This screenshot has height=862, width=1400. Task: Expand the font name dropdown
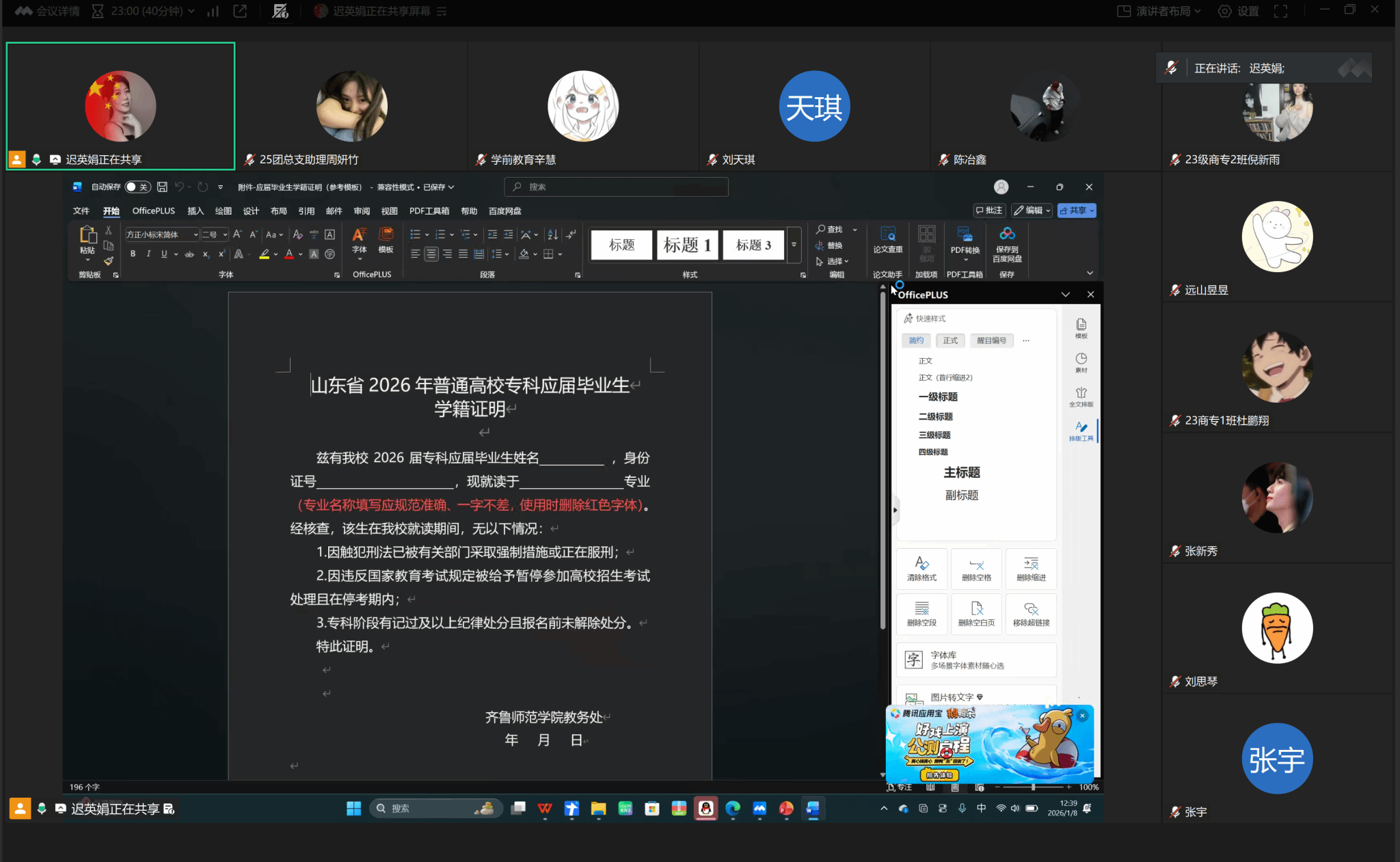[196, 234]
